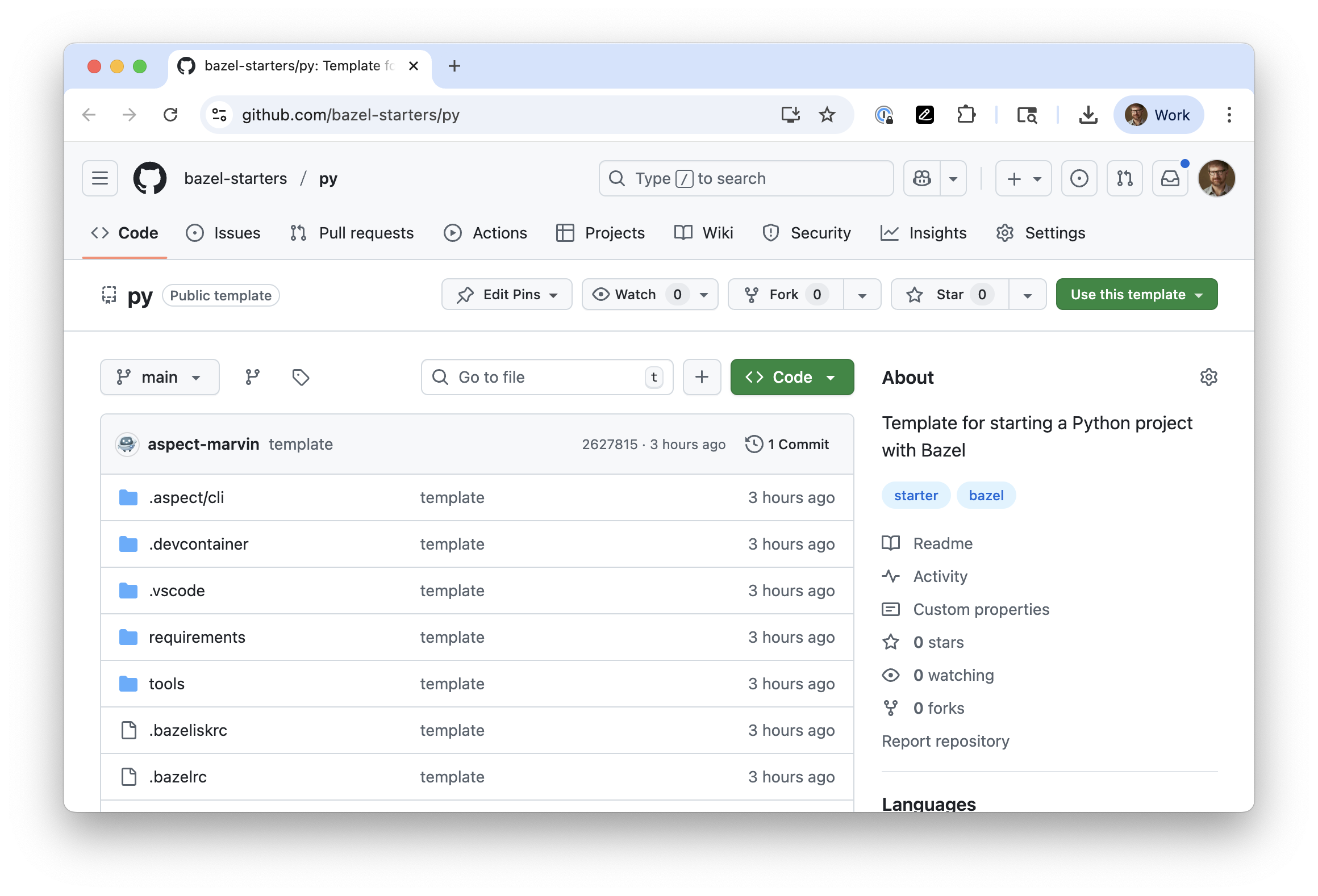Viewport: 1318px width, 896px height.
Task: Open the notifications inbox icon
Action: click(1170, 178)
